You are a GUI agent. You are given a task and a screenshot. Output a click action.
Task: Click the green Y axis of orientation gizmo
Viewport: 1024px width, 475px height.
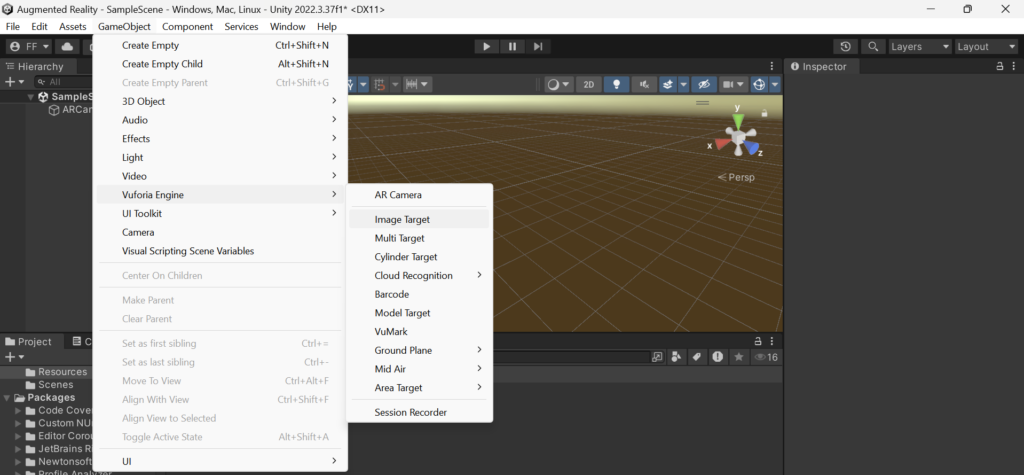[x=738, y=121]
